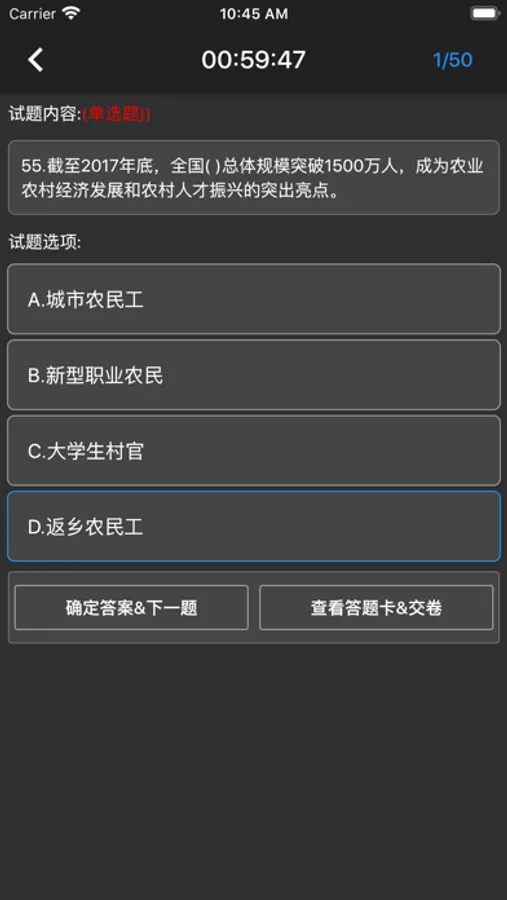Tap the 10:45 AM clock
This screenshot has height=900, width=507.
pos(253,14)
